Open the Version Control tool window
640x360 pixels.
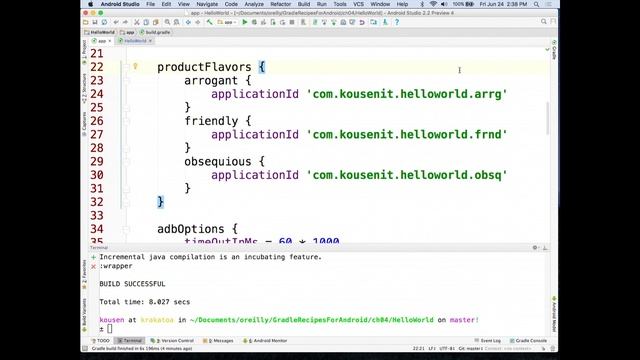coord(172,340)
